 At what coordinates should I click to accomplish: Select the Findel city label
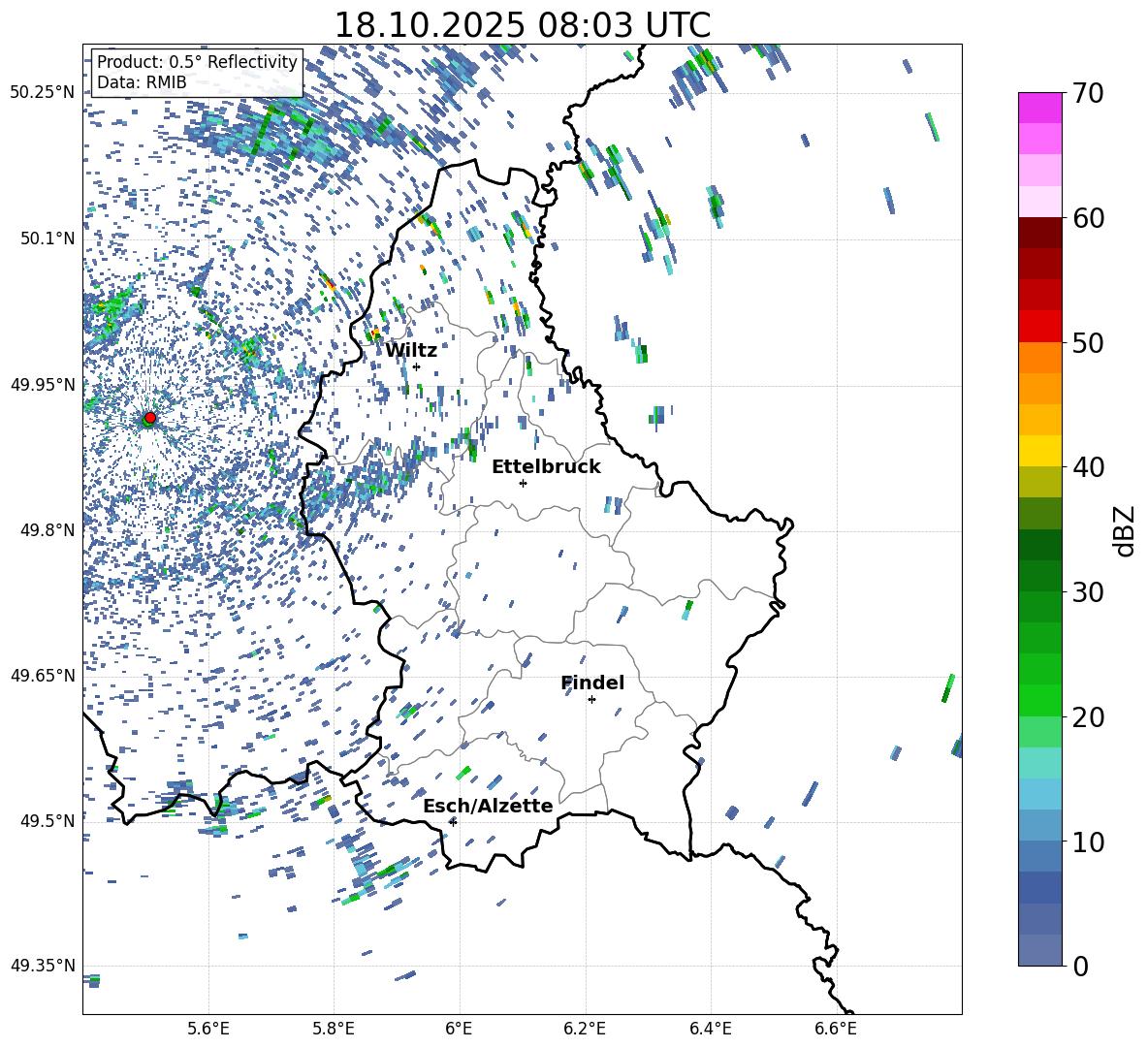(x=592, y=683)
